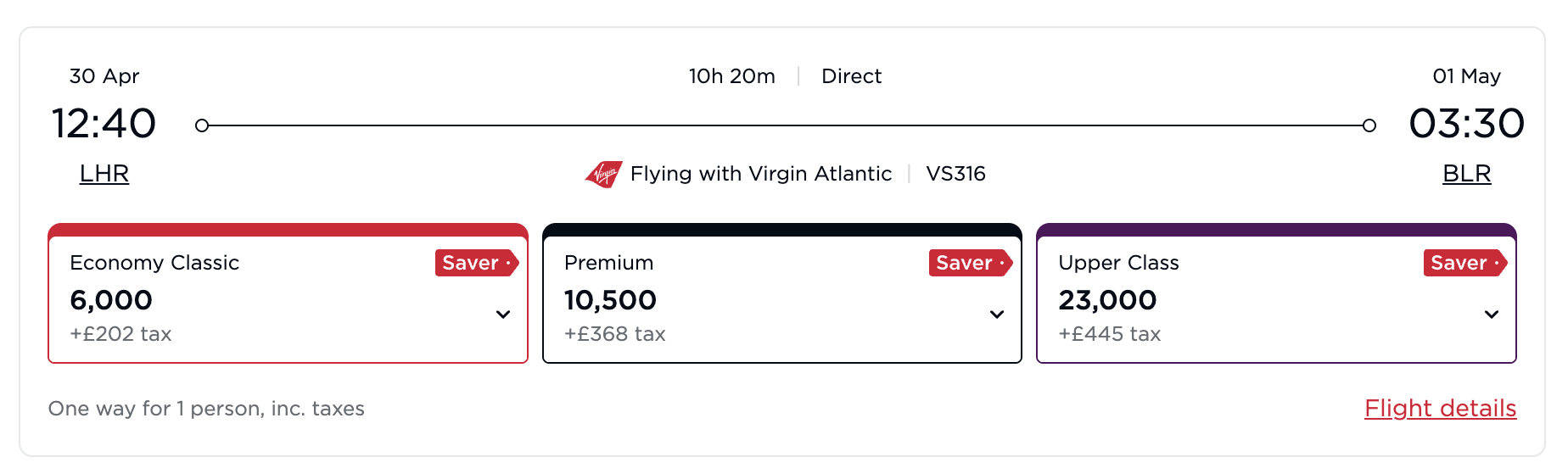Screen dimensions: 1568x468
Task: Click the 10h 20m flight duration
Action: (x=731, y=76)
